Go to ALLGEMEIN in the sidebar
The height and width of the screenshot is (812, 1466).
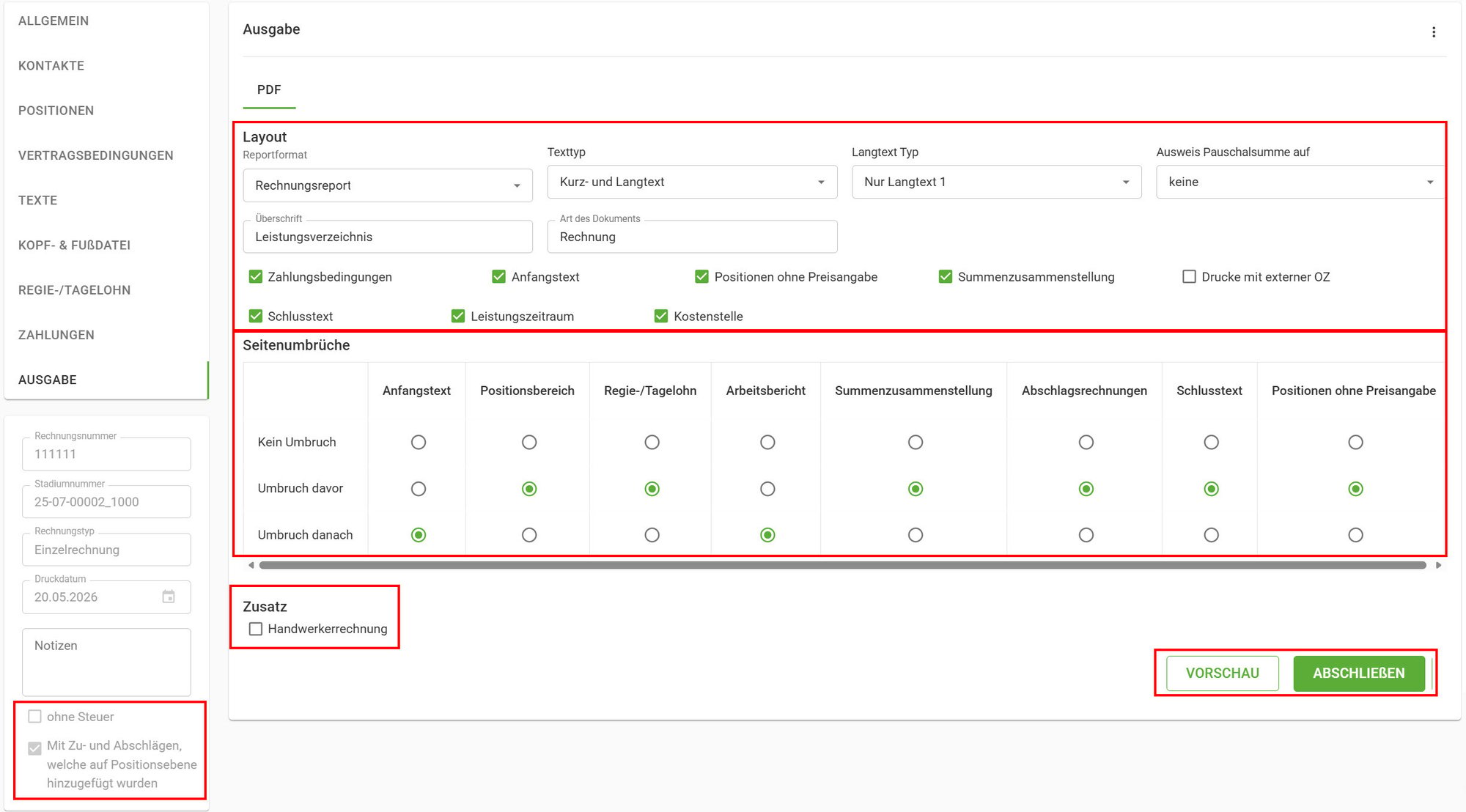[x=54, y=21]
